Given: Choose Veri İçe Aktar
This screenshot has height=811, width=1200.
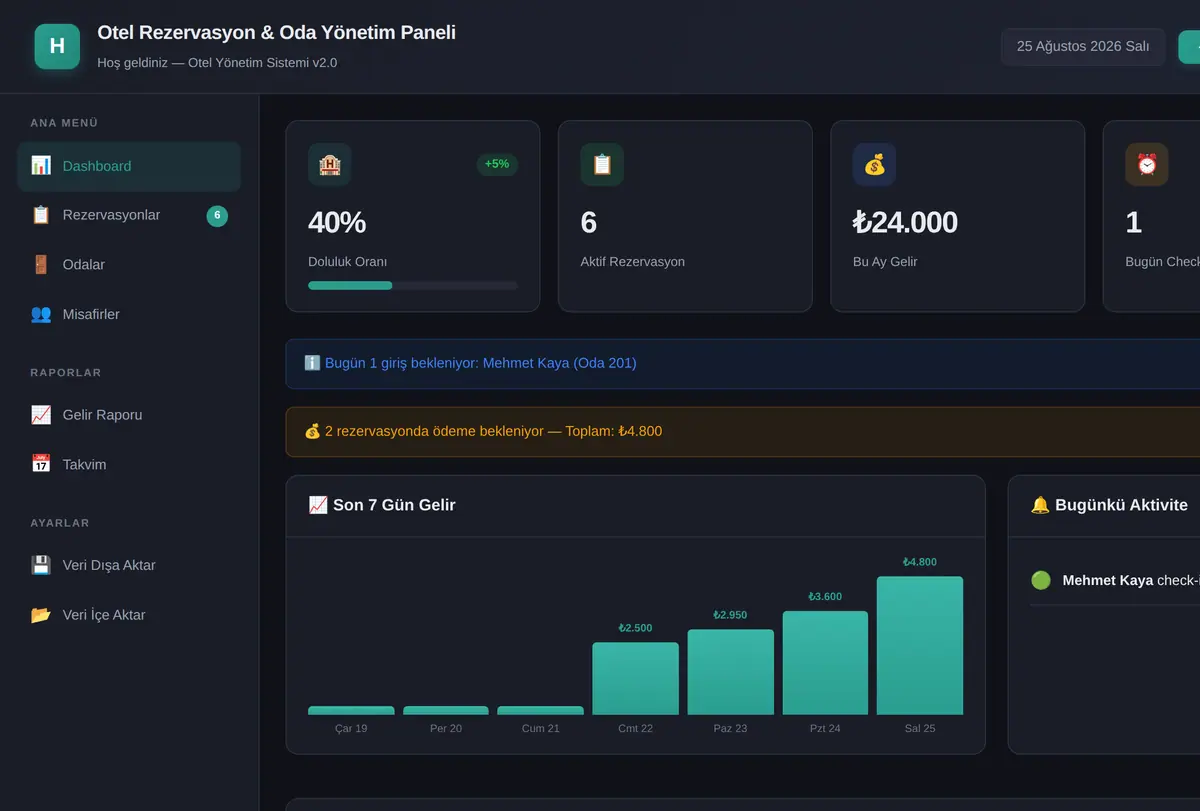Looking at the screenshot, I should (129, 615).
